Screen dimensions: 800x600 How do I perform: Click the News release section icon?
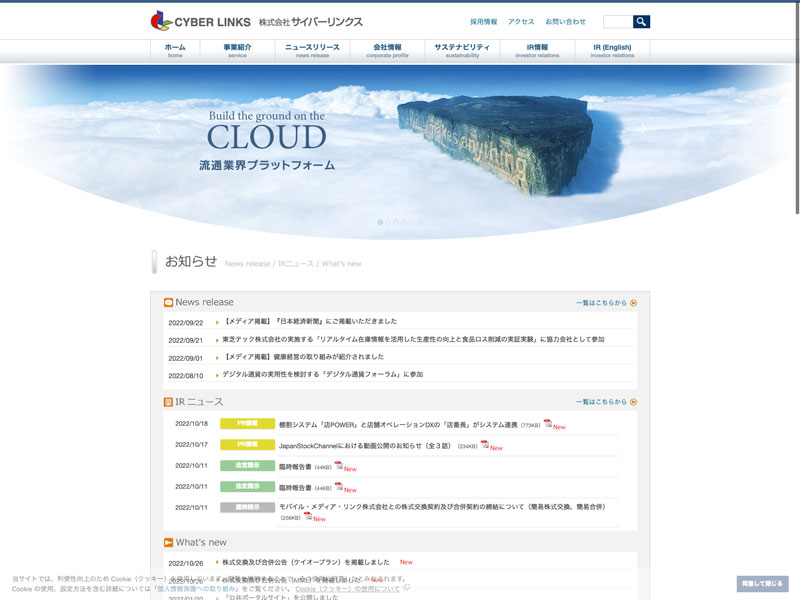point(168,302)
